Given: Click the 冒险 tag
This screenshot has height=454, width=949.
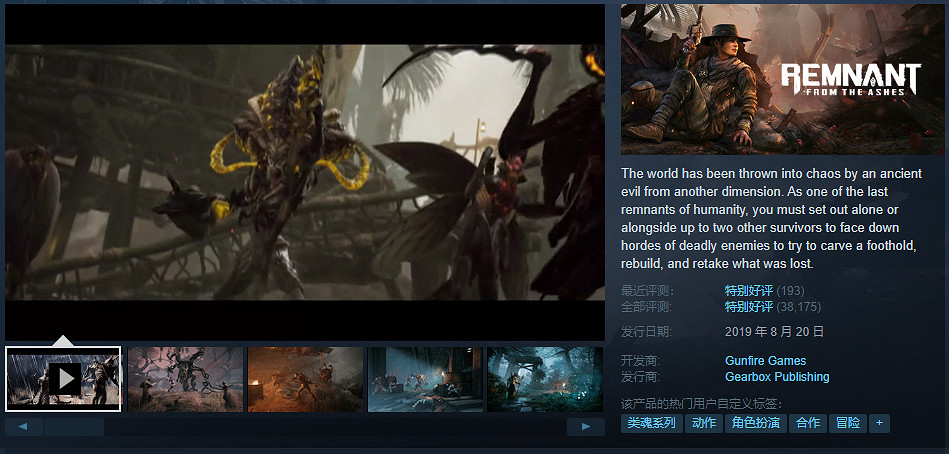Looking at the screenshot, I should coord(847,423).
